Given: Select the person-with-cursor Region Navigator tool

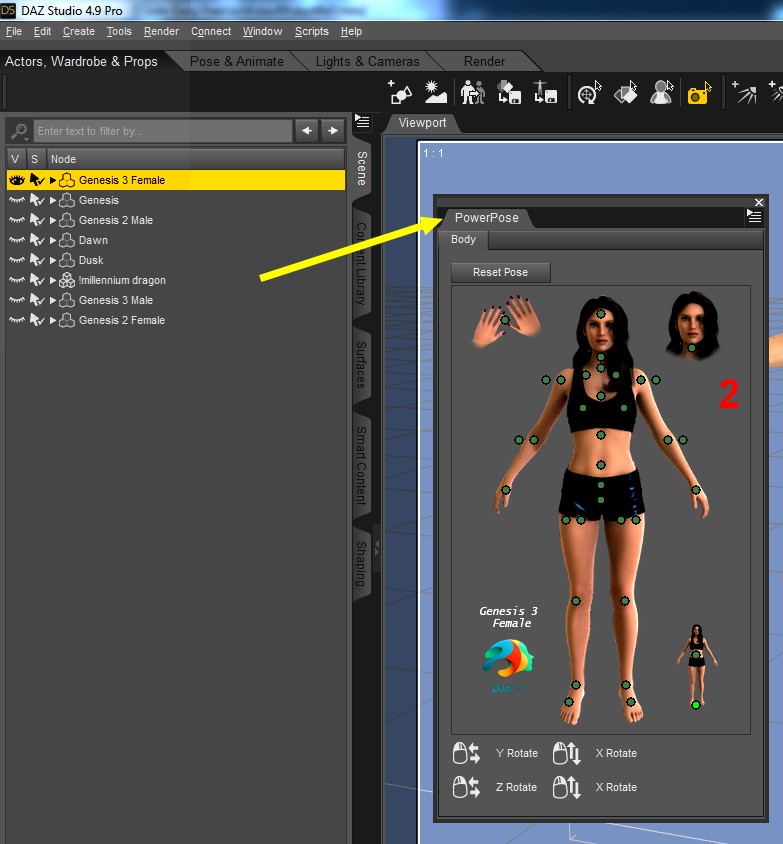Looking at the screenshot, I should coord(661,92).
